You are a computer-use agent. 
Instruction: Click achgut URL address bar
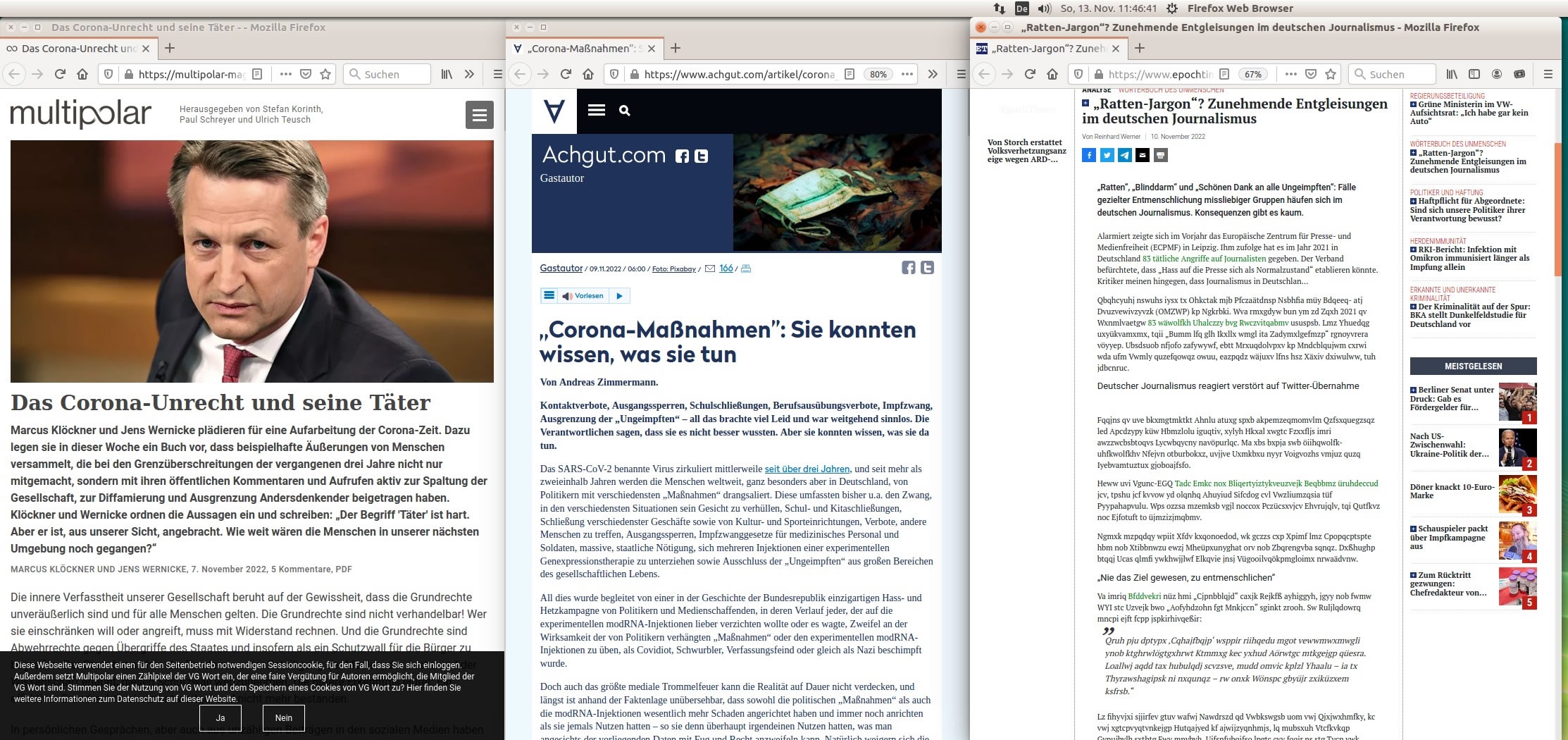[740, 74]
